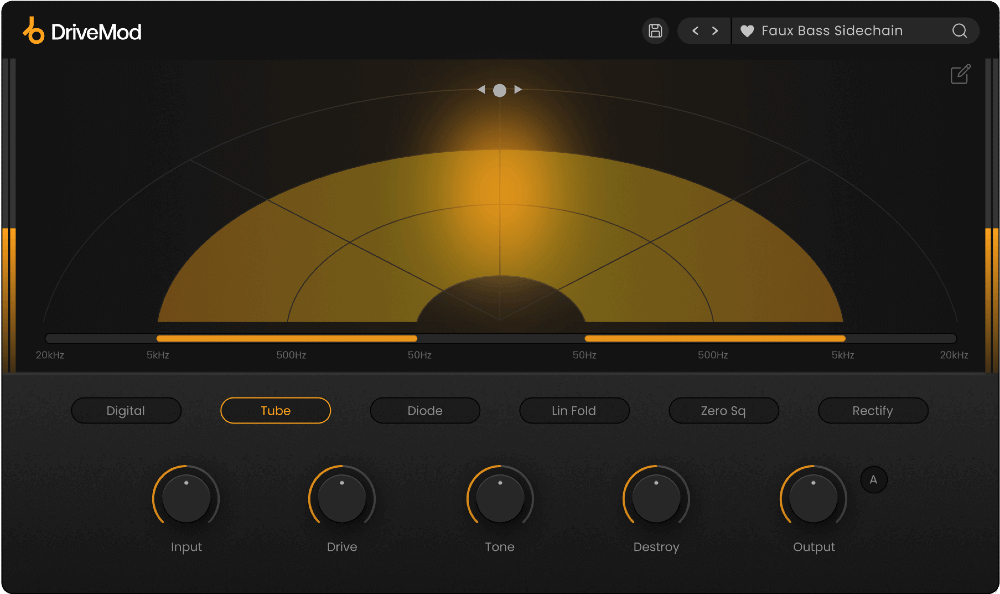This screenshot has width=1000, height=594.
Task: Open the waveform edit panel
Action: point(960,74)
